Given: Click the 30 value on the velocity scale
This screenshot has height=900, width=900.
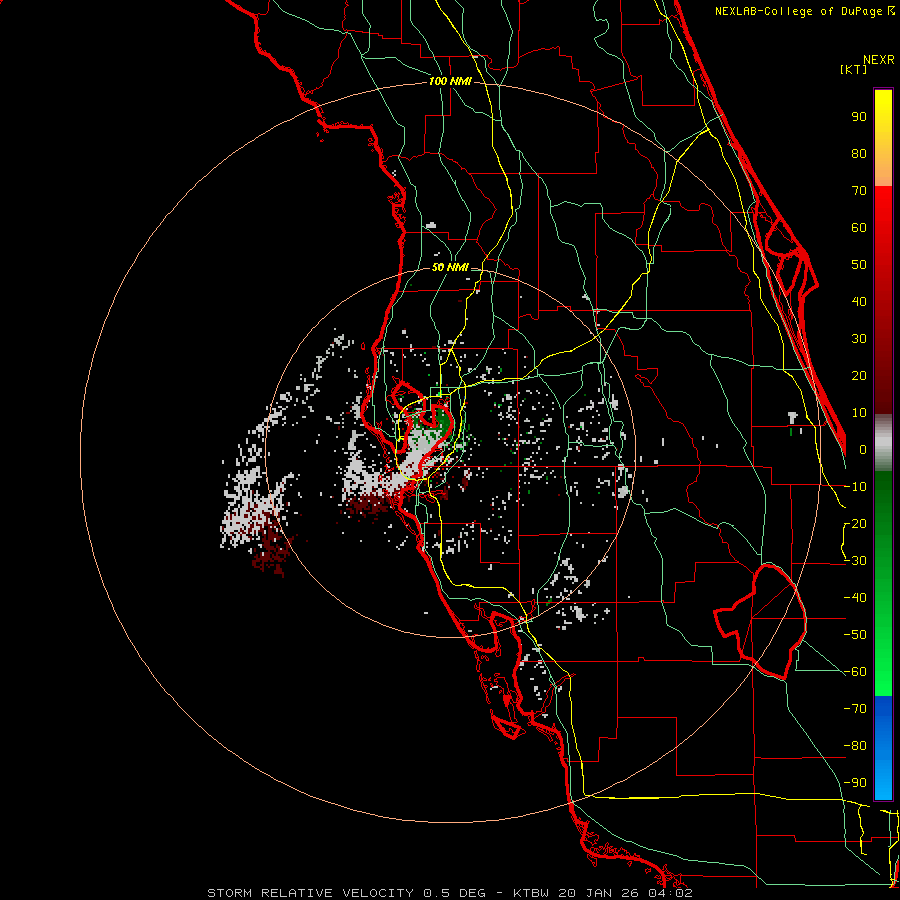Looking at the screenshot, I should tap(859, 339).
